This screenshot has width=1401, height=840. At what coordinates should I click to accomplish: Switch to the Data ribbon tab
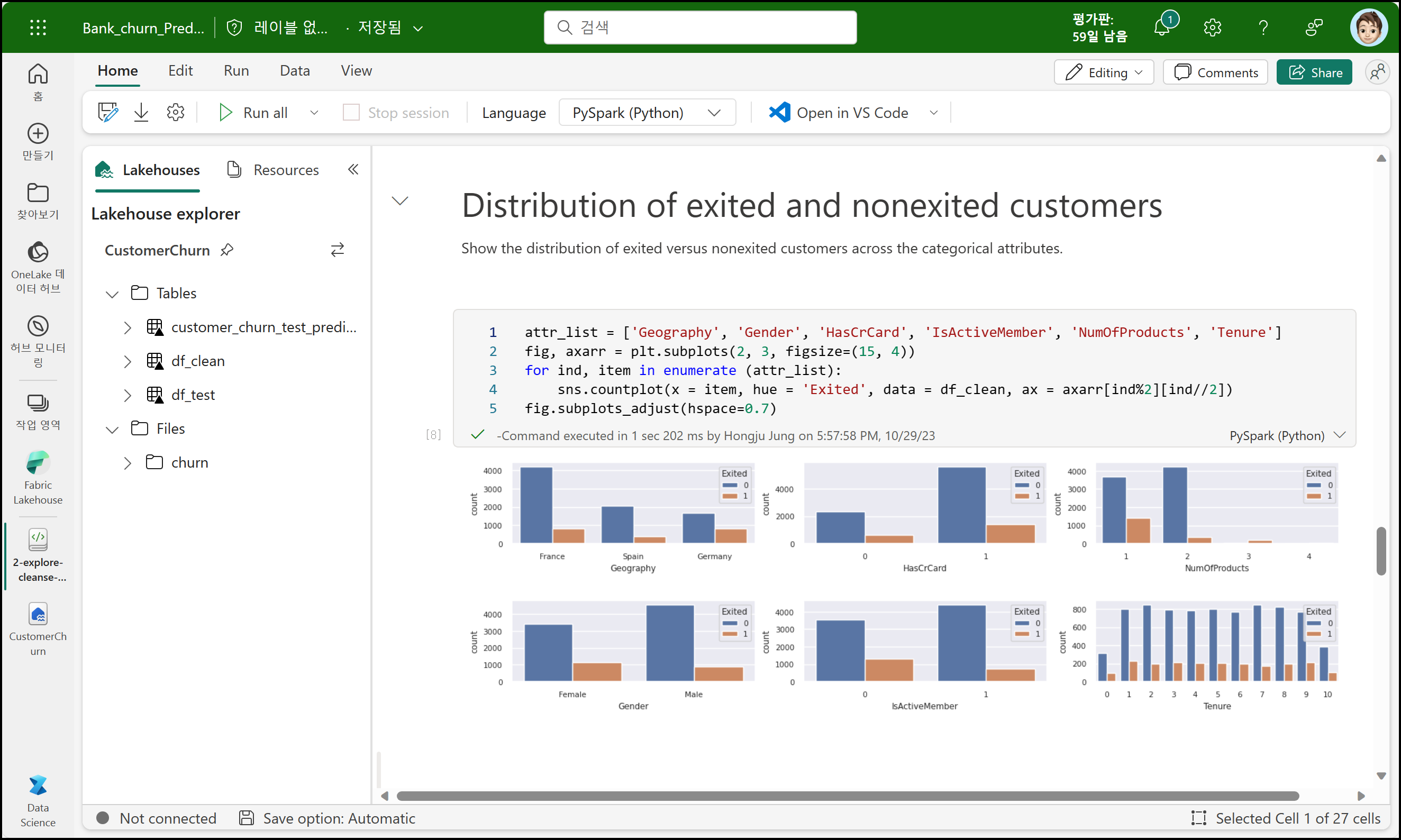point(294,70)
